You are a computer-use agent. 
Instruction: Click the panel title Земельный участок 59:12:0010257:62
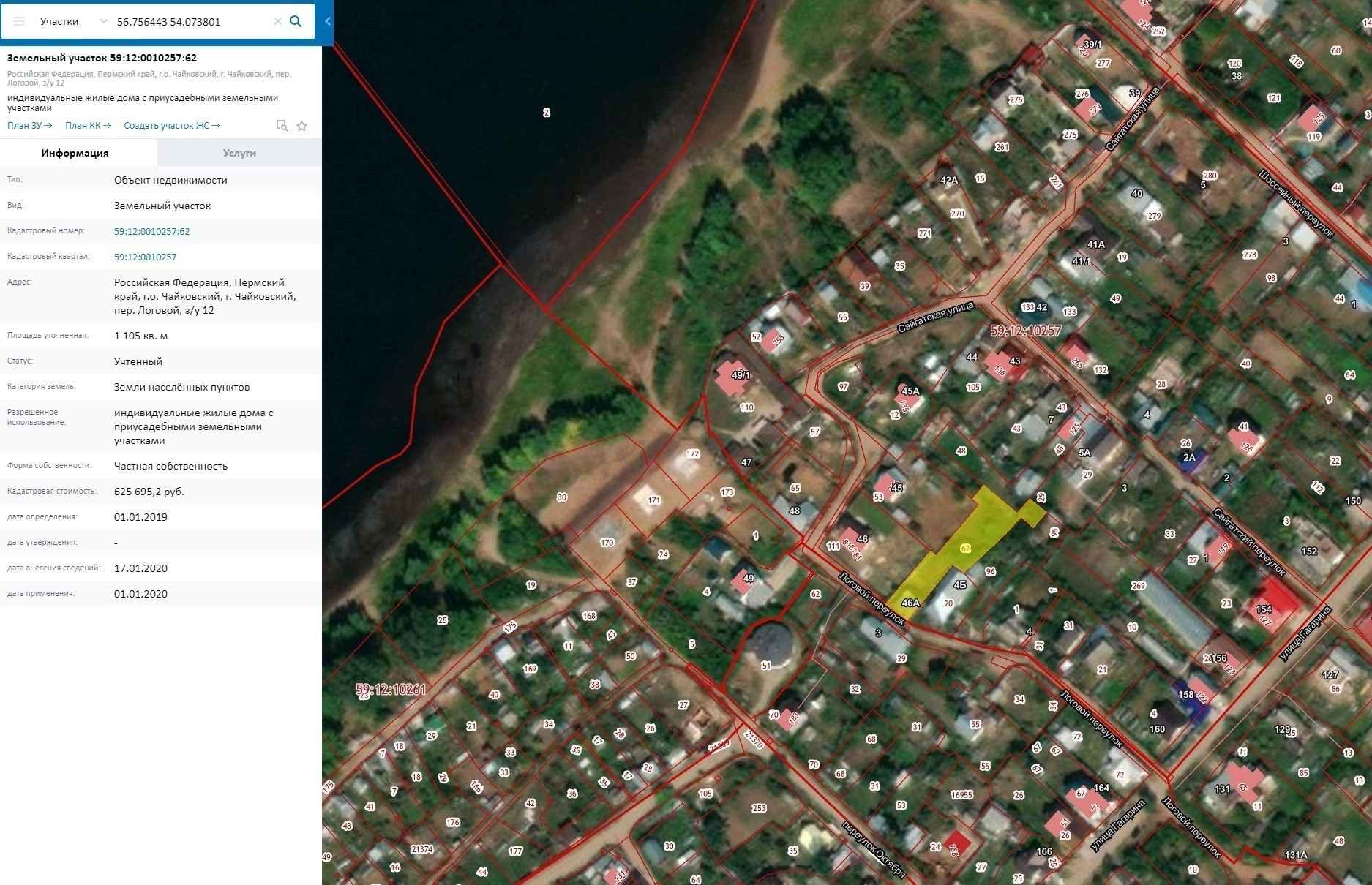click(102, 58)
